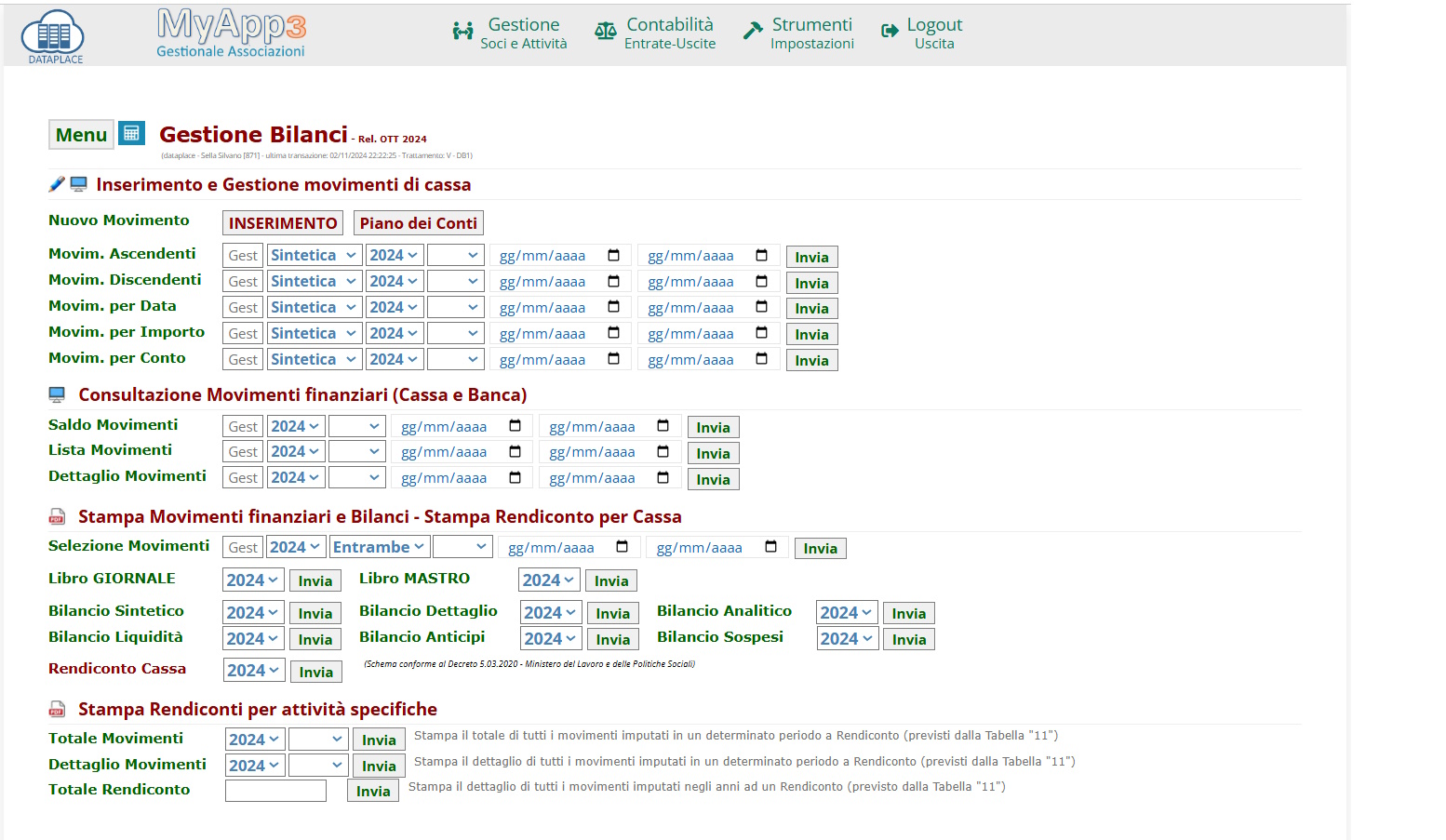This screenshot has width=1446, height=840.
Task: Open year 2024 dropdown in Movim. per Importo row
Action: [395, 333]
